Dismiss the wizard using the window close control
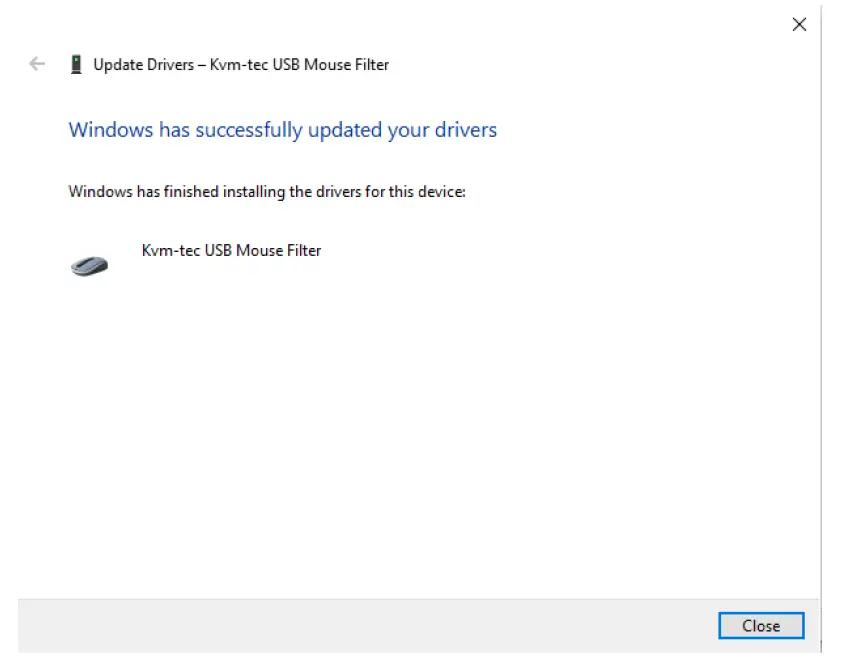The height and width of the screenshot is (665, 860). point(799,24)
